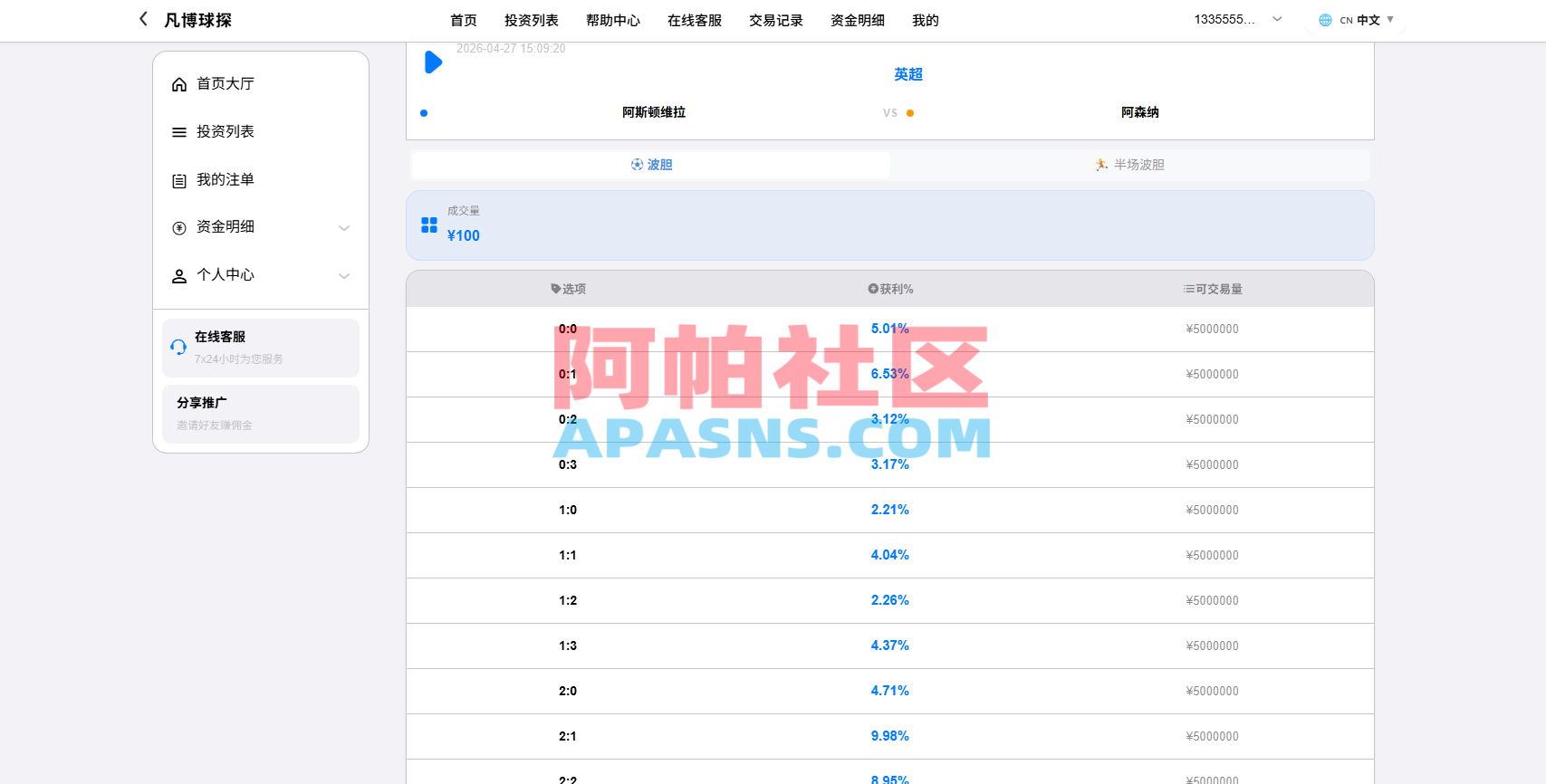Click the ¥100 成交量 amount

click(x=464, y=235)
